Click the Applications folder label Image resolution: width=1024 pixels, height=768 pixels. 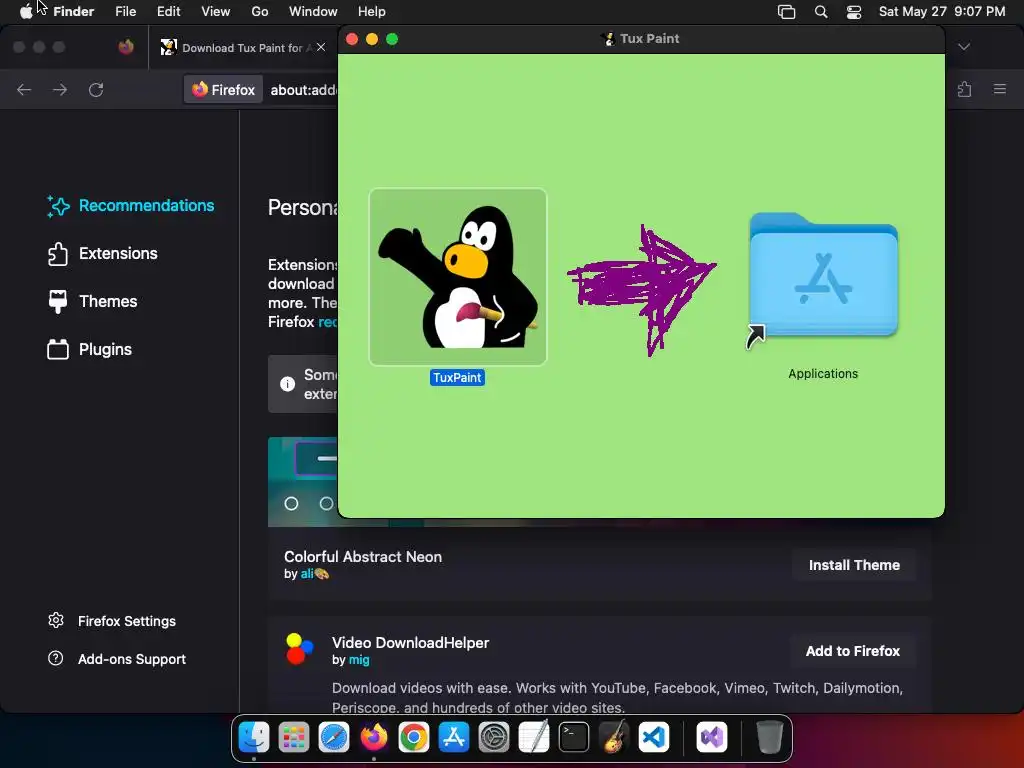click(x=823, y=374)
